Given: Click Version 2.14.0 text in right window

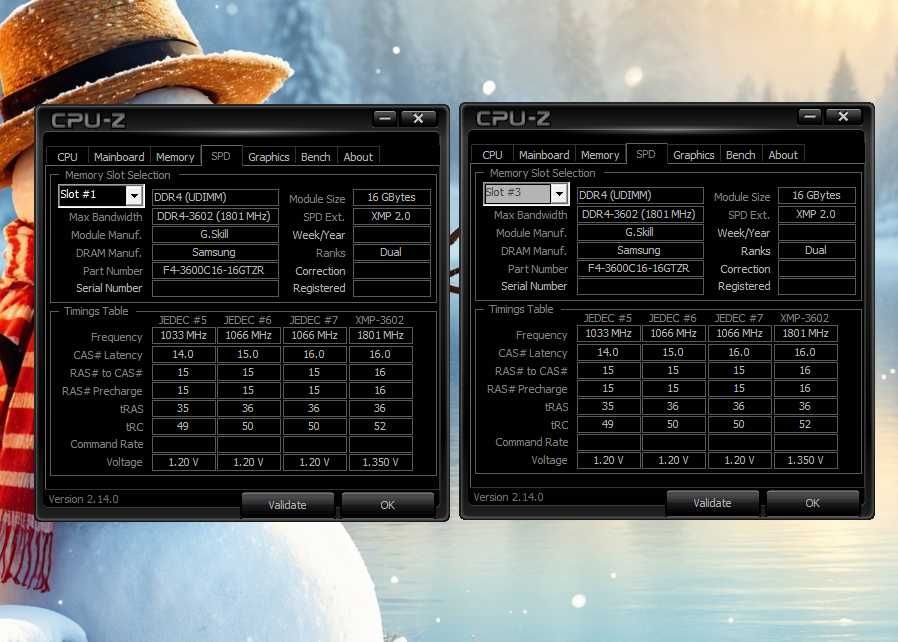Looking at the screenshot, I should [x=508, y=497].
